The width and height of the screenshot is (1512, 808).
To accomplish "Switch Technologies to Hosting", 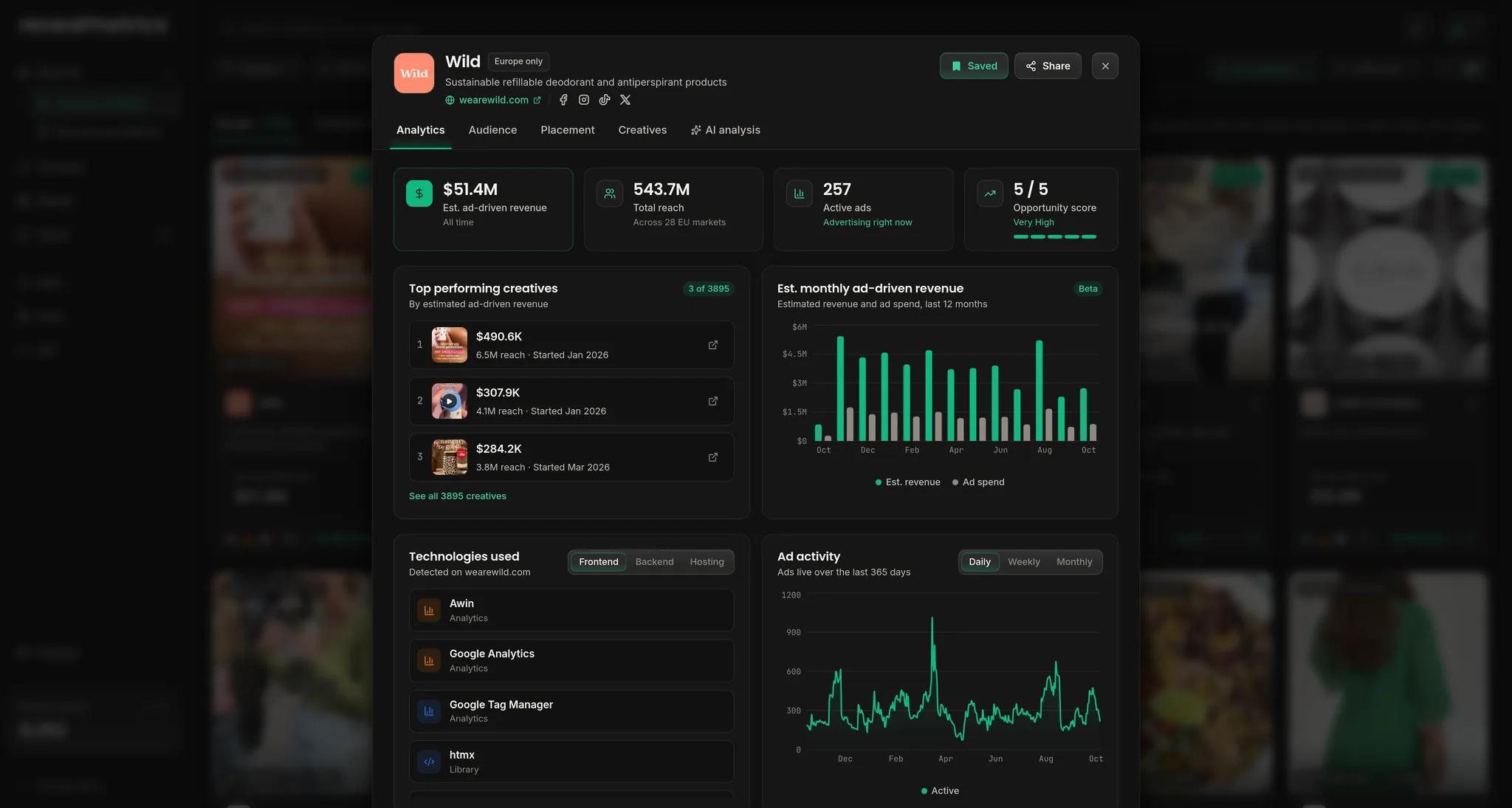I will [x=707, y=562].
